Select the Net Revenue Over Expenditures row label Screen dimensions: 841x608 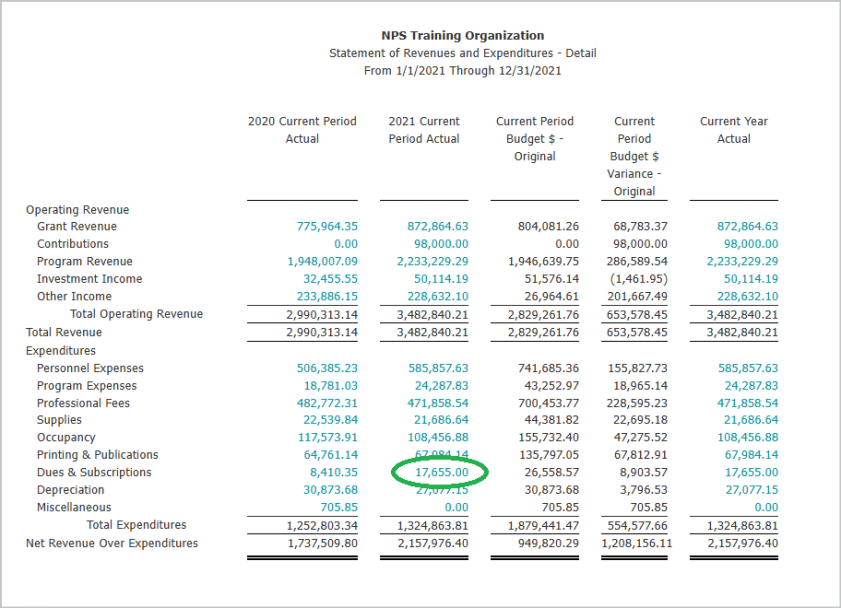[x=112, y=544]
